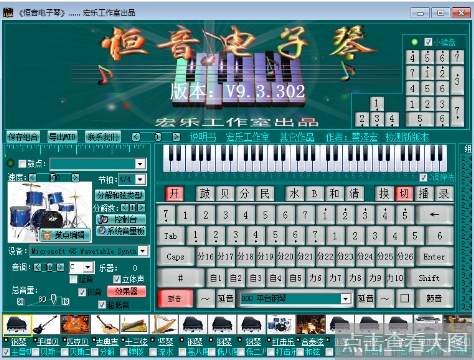Open the 说明书 manual link

[x=203, y=137]
